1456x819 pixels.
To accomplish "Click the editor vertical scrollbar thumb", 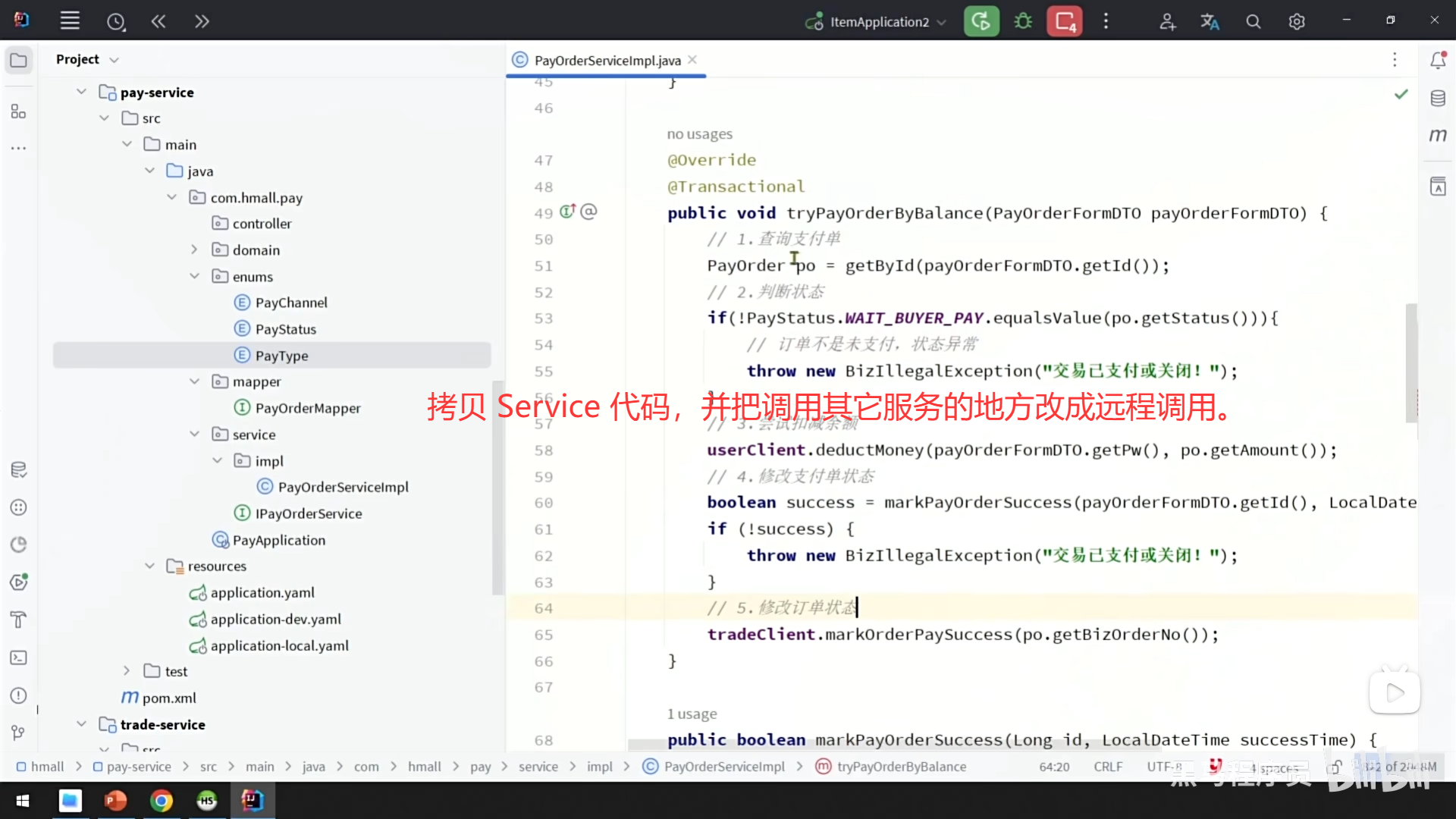I will point(1410,362).
